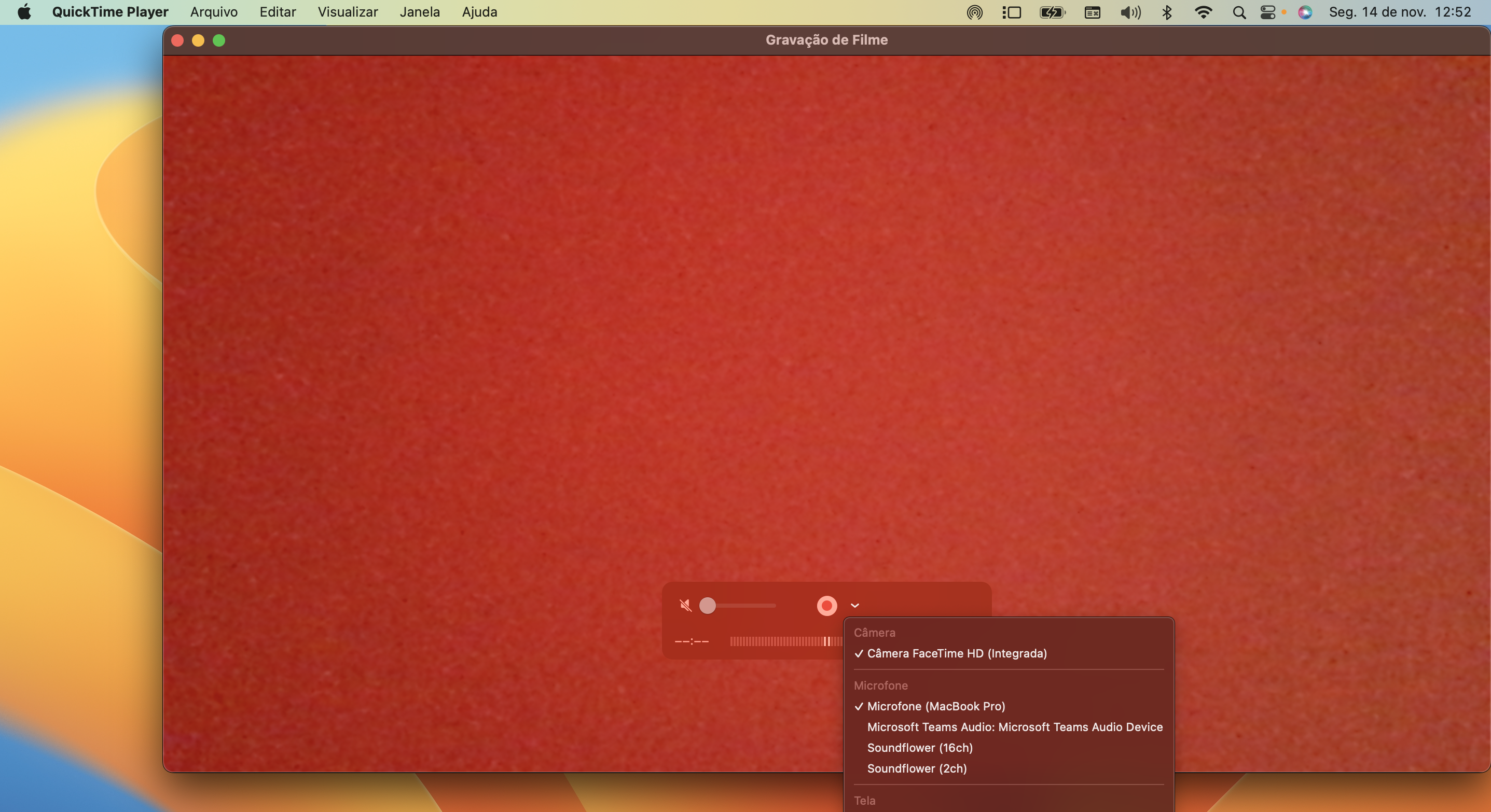Open the Apple menu
The height and width of the screenshot is (812, 1491).
click(x=24, y=12)
